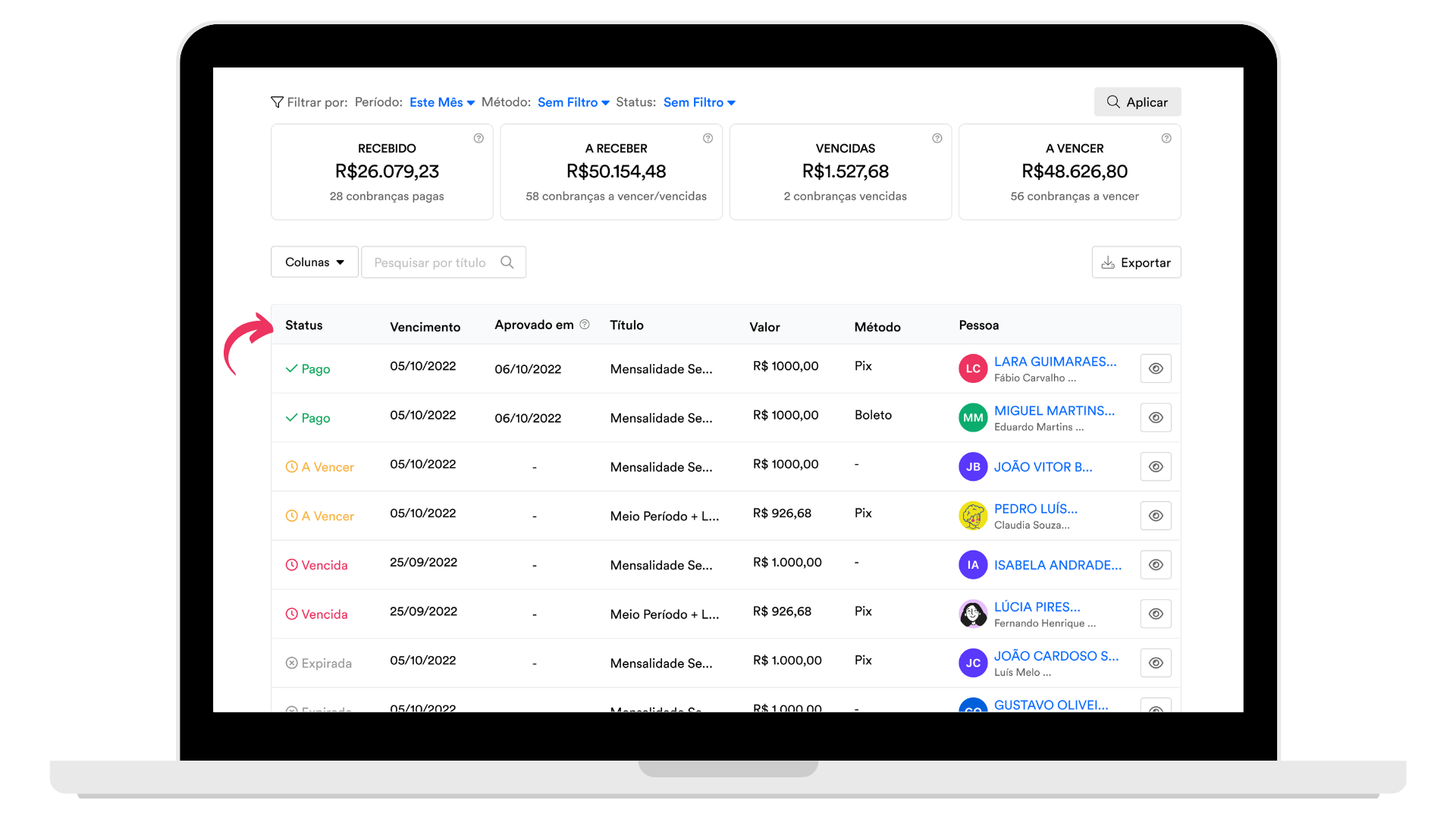The image size is (1456, 819).
Task: Sort by the Valor column header
Action: click(x=764, y=327)
